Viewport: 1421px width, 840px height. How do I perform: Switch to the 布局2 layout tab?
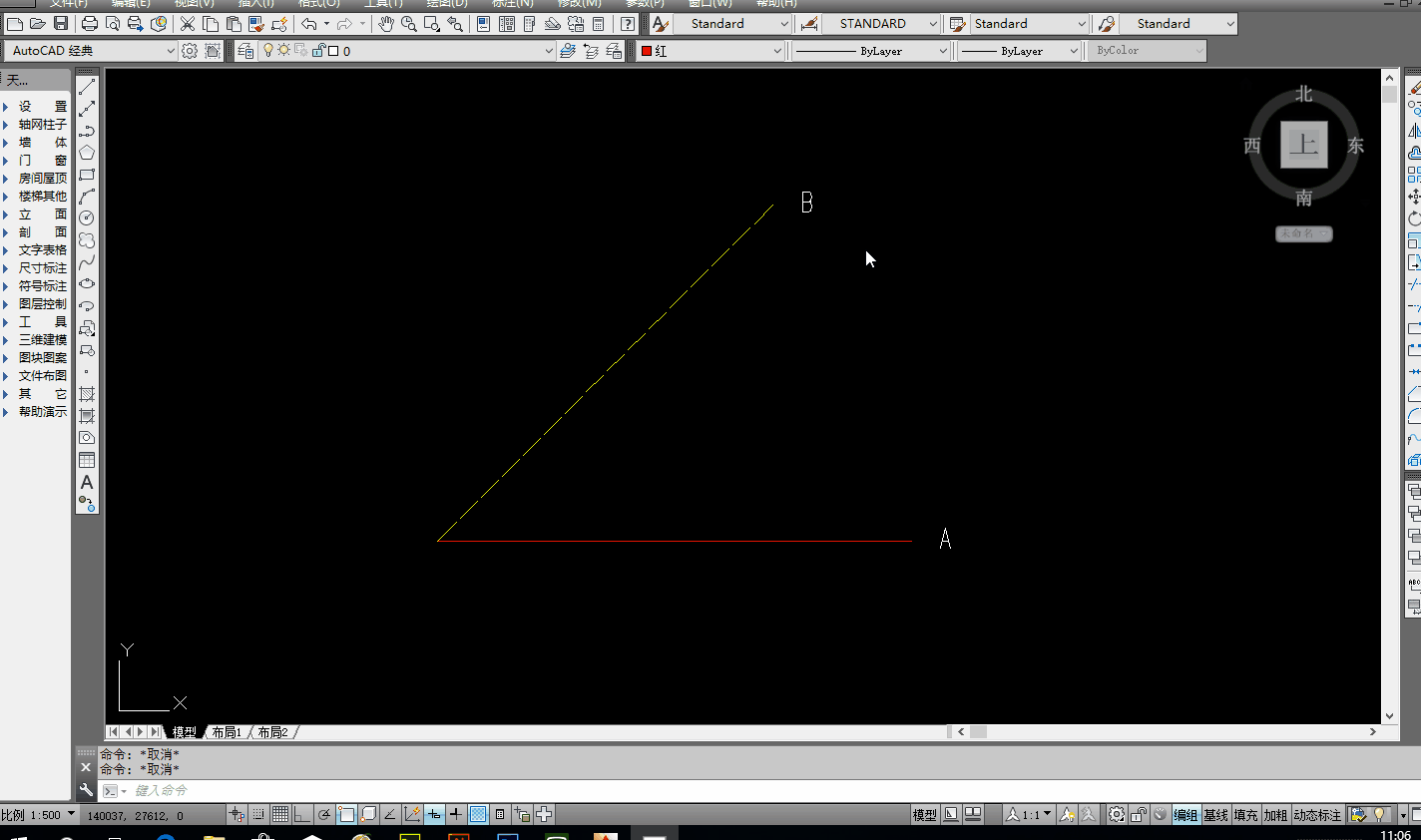[272, 732]
